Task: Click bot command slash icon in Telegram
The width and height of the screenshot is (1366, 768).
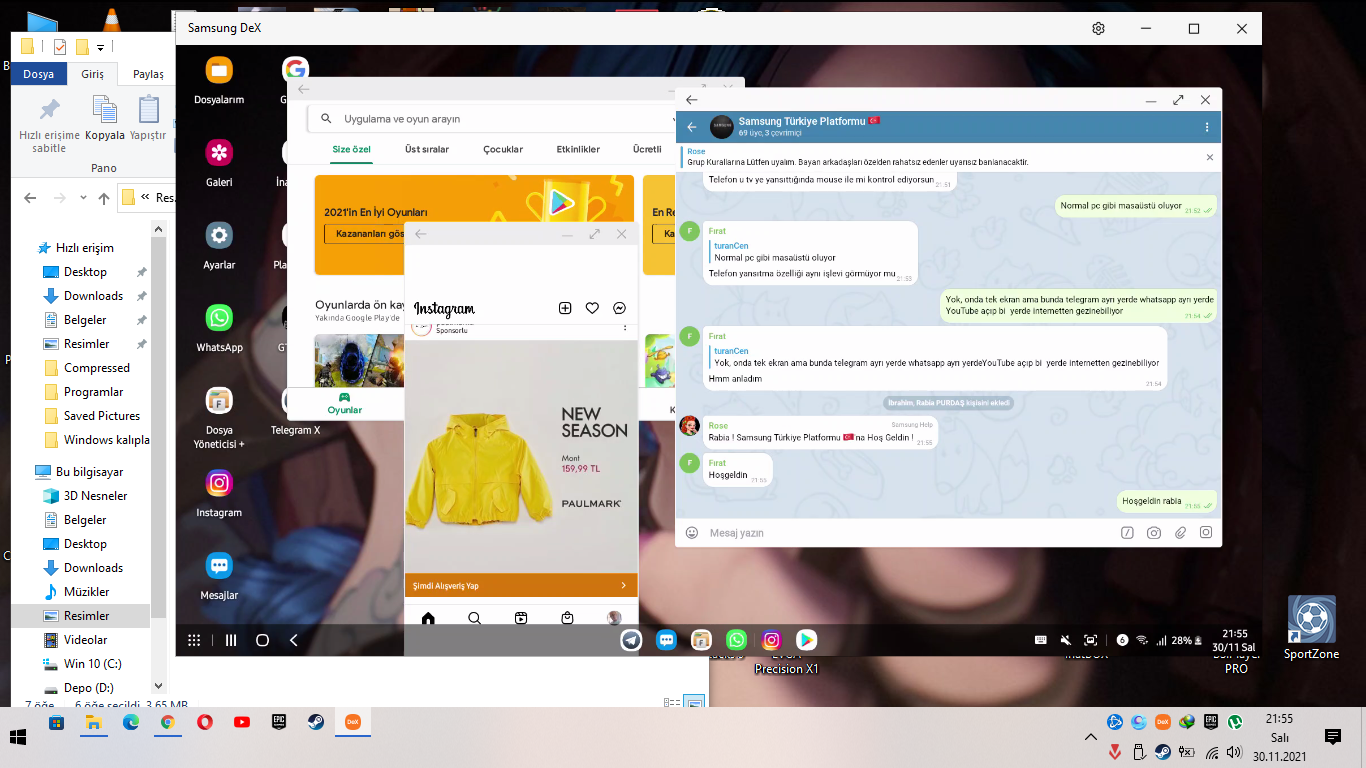Action: [x=1127, y=533]
